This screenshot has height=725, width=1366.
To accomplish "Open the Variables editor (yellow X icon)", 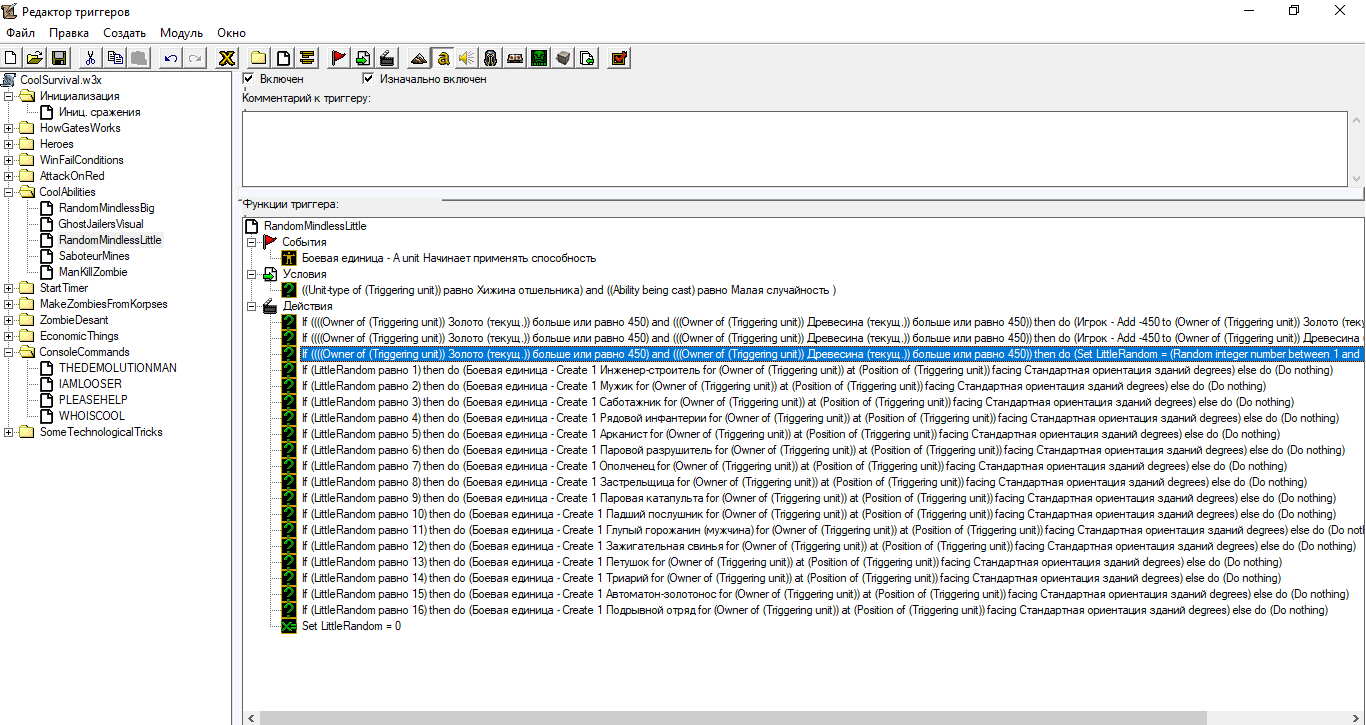I will 227,58.
